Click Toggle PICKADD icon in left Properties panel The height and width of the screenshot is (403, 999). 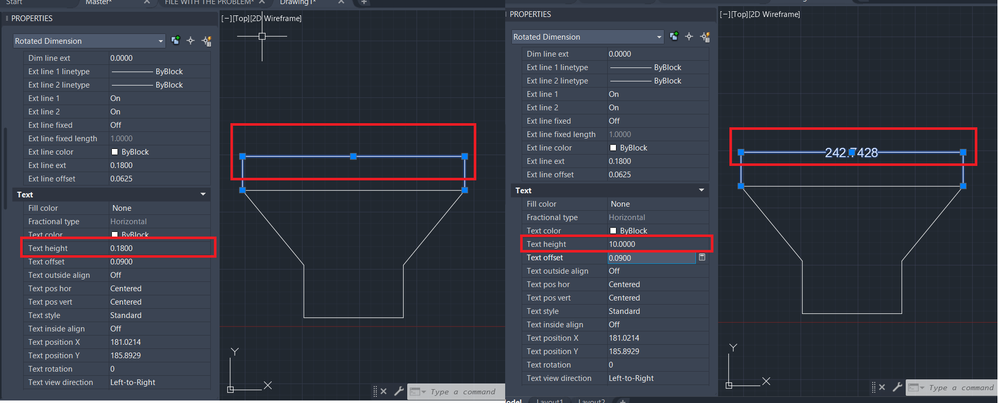click(x=176, y=41)
